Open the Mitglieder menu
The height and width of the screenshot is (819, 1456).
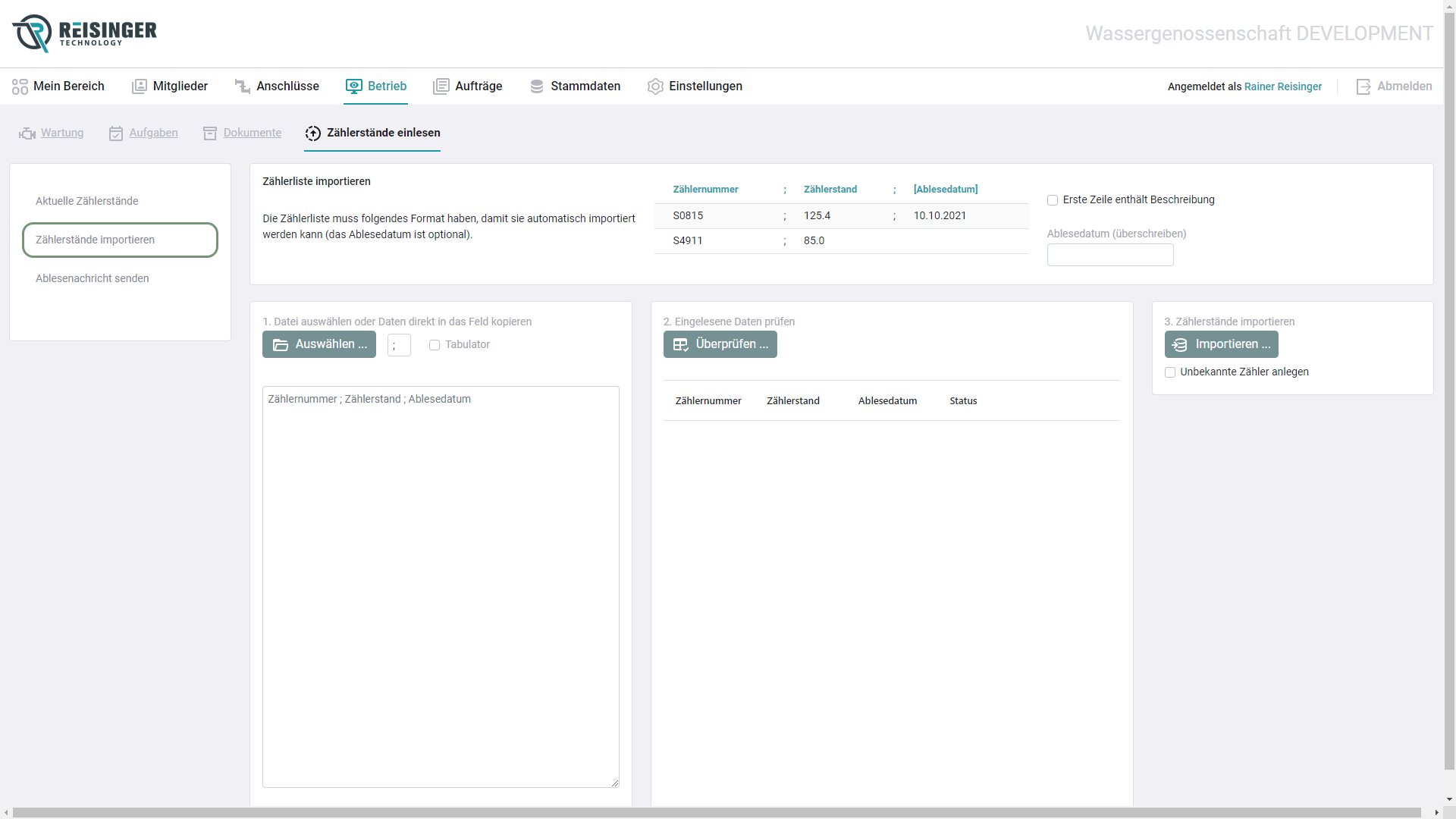170,86
